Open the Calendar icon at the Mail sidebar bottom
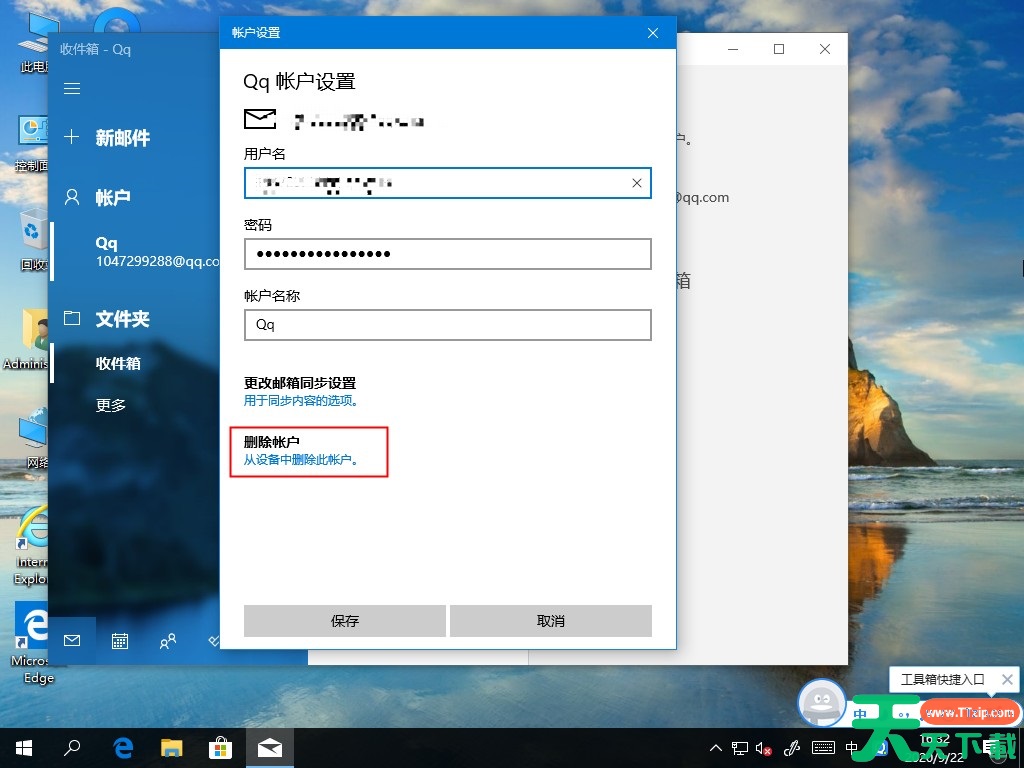 pyautogui.click(x=119, y=641)
